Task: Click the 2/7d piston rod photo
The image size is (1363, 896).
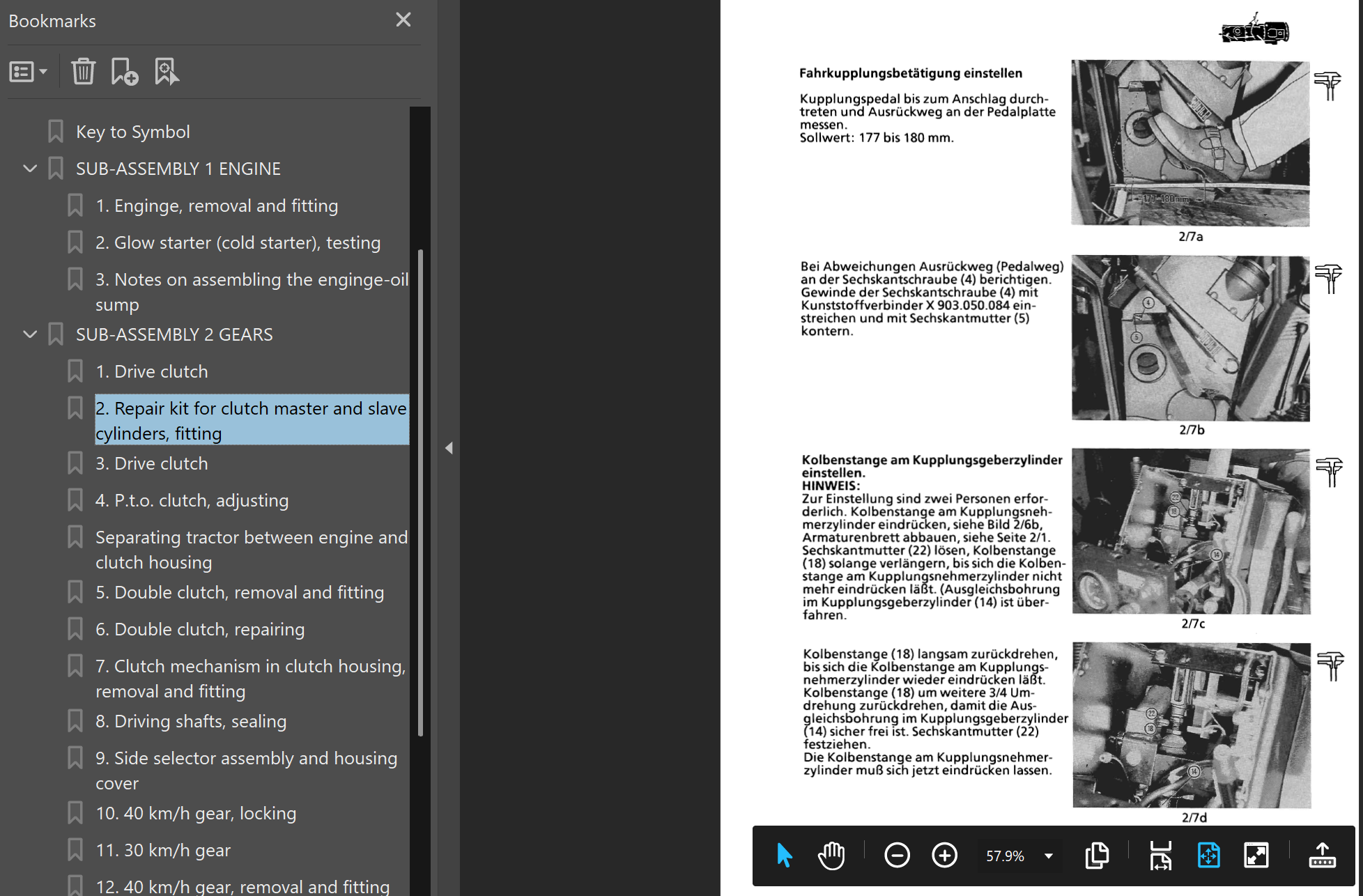Action: click(1192, 725)
